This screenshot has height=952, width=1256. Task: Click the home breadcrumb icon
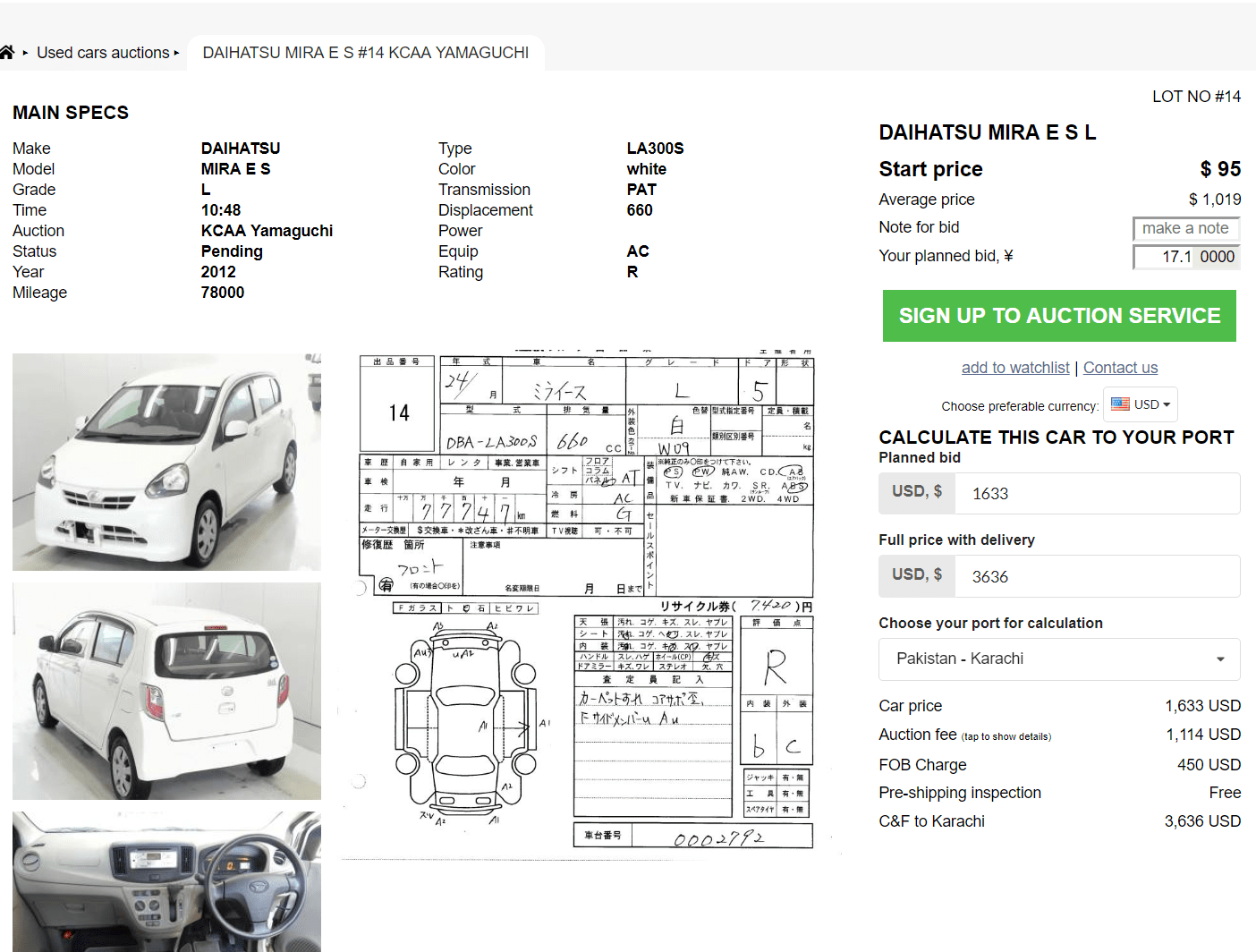[x=10, y=52]
